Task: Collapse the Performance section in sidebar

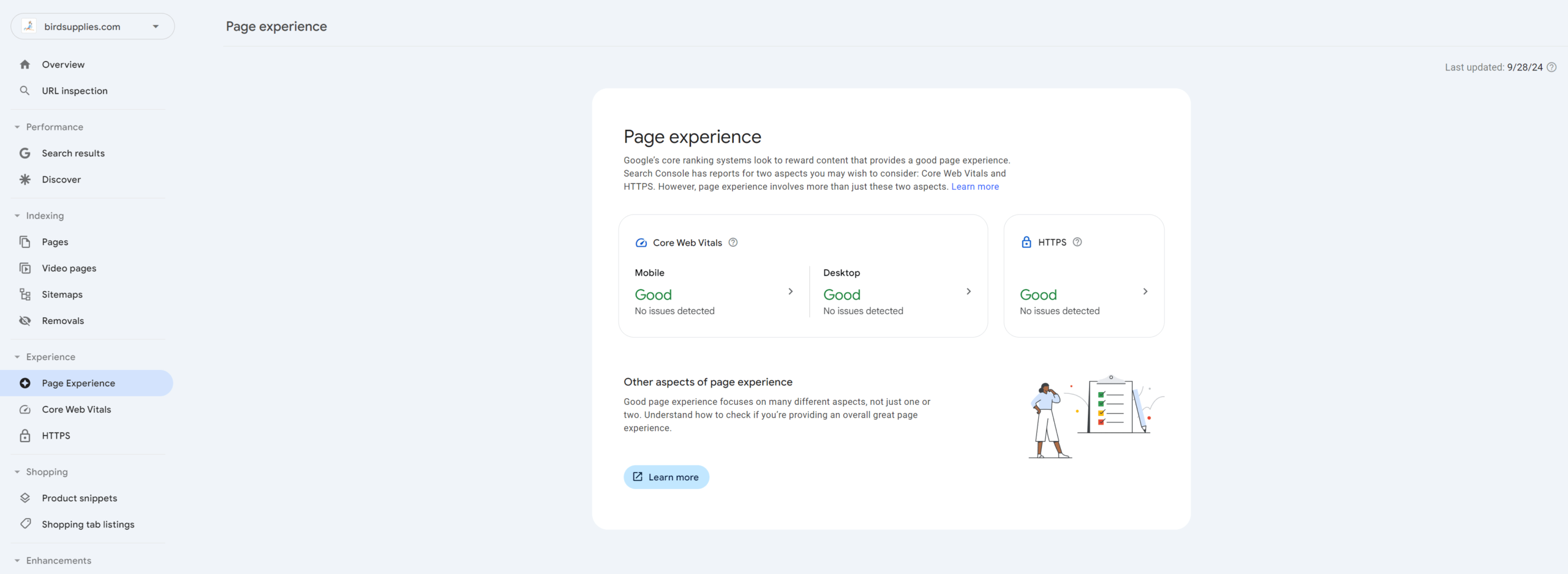Action: point(17,127)
